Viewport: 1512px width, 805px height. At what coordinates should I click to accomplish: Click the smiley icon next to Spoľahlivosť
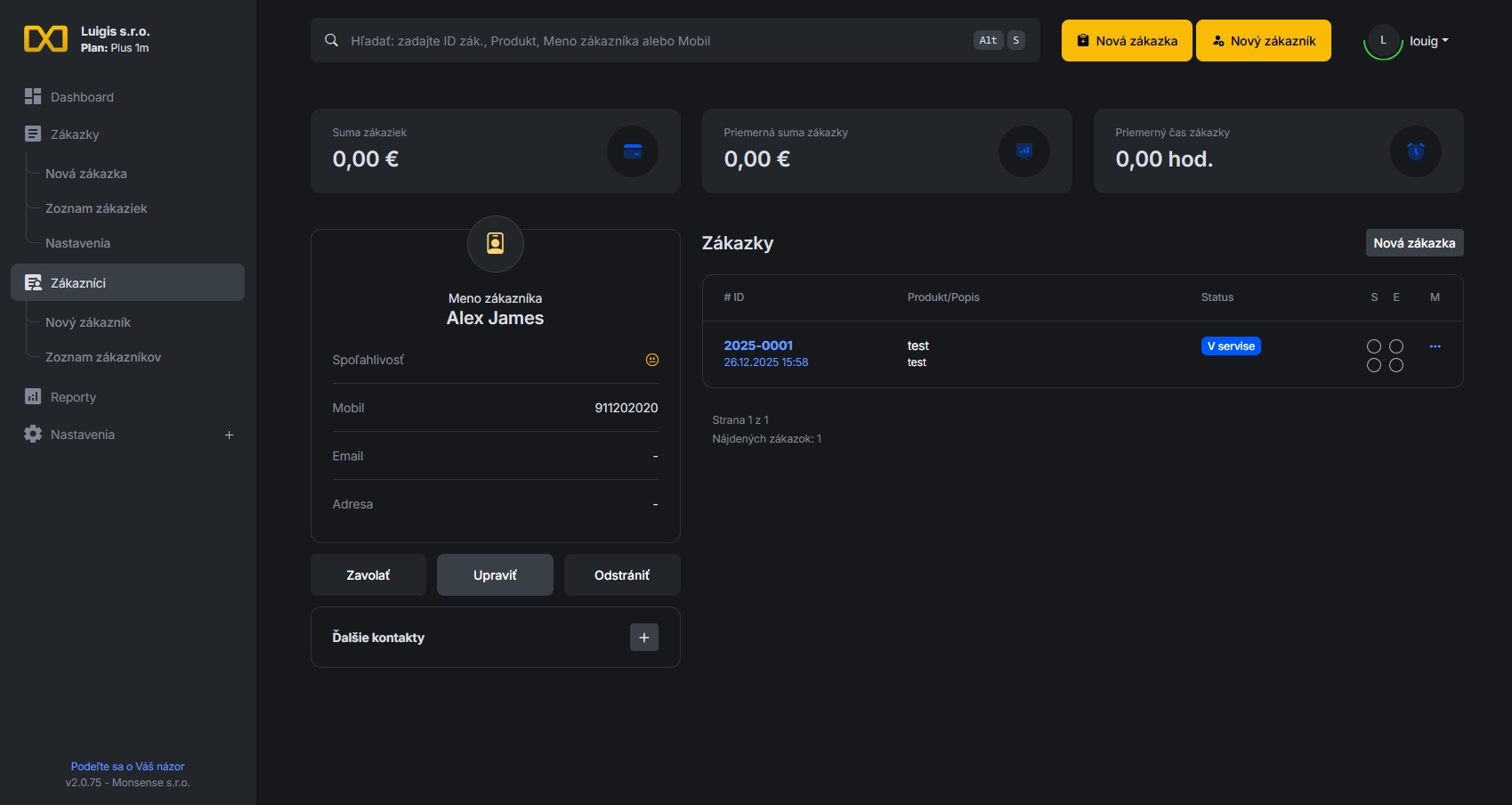point(652,360)
